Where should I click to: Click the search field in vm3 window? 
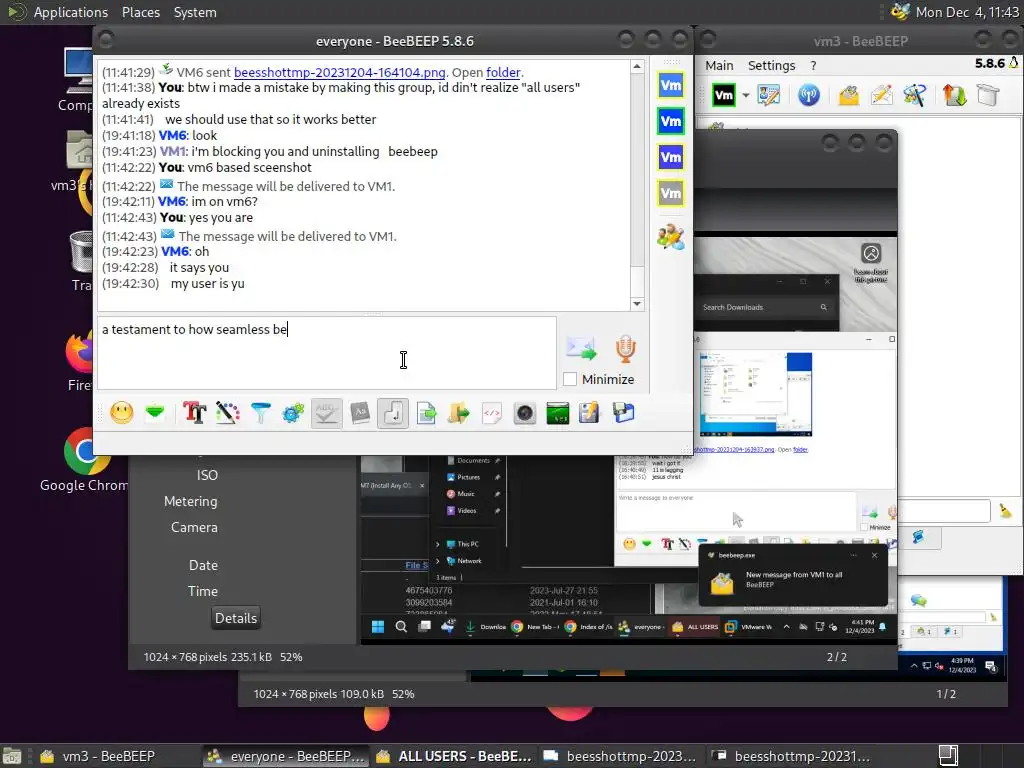[944, 511]
